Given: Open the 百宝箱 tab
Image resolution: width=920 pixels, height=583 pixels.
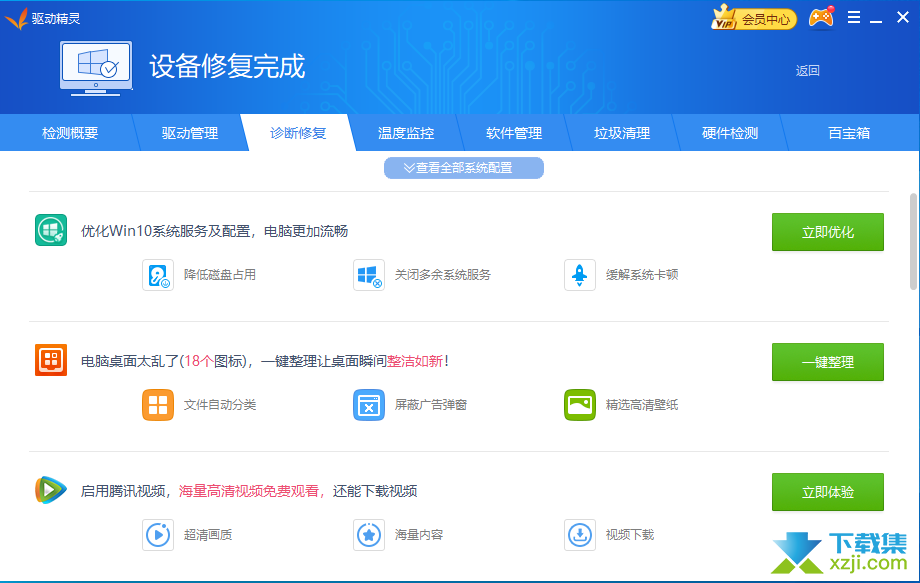Looking at the screenshot, I should [x=848, y=133].
